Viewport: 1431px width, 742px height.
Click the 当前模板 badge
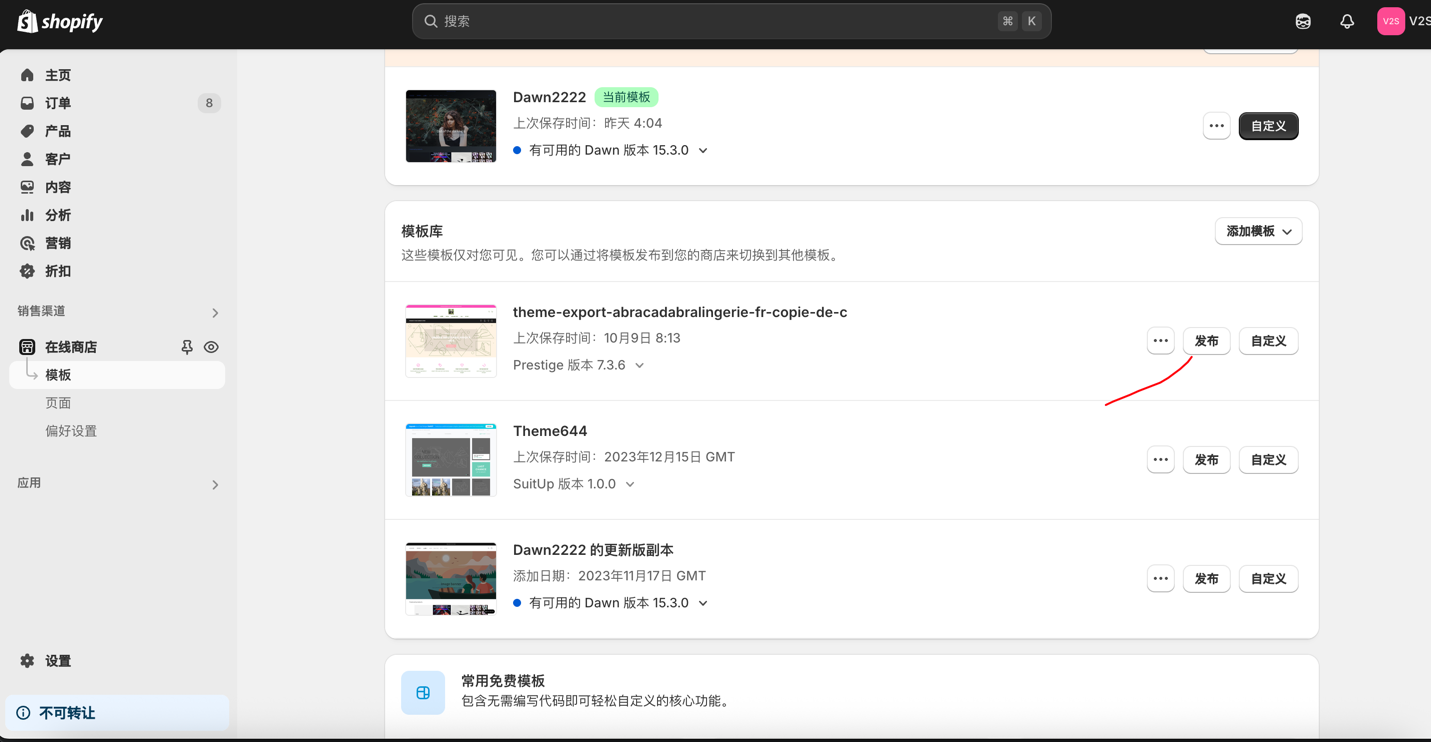[x=626, y=97]
